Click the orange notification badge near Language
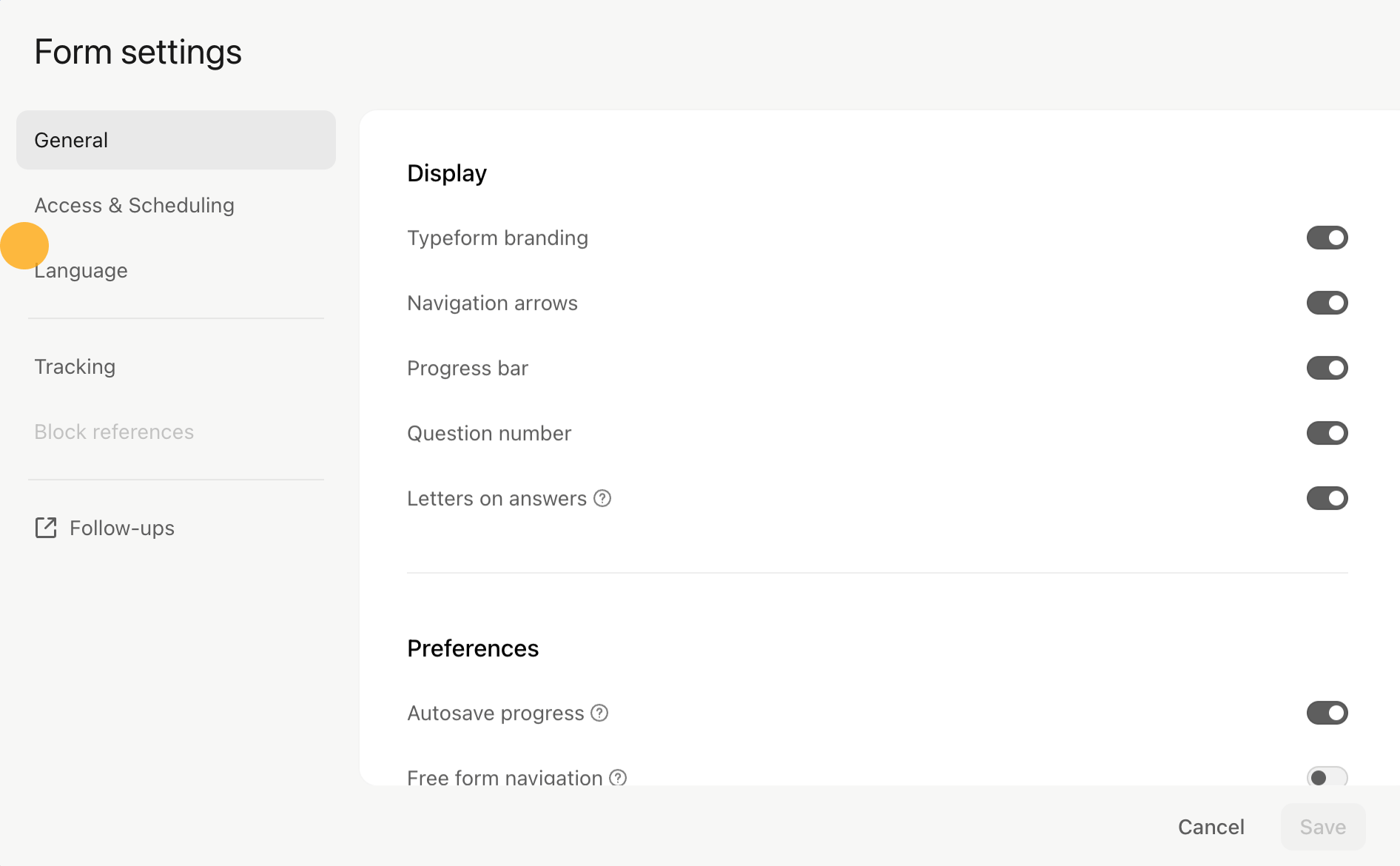 pos(24,245)
